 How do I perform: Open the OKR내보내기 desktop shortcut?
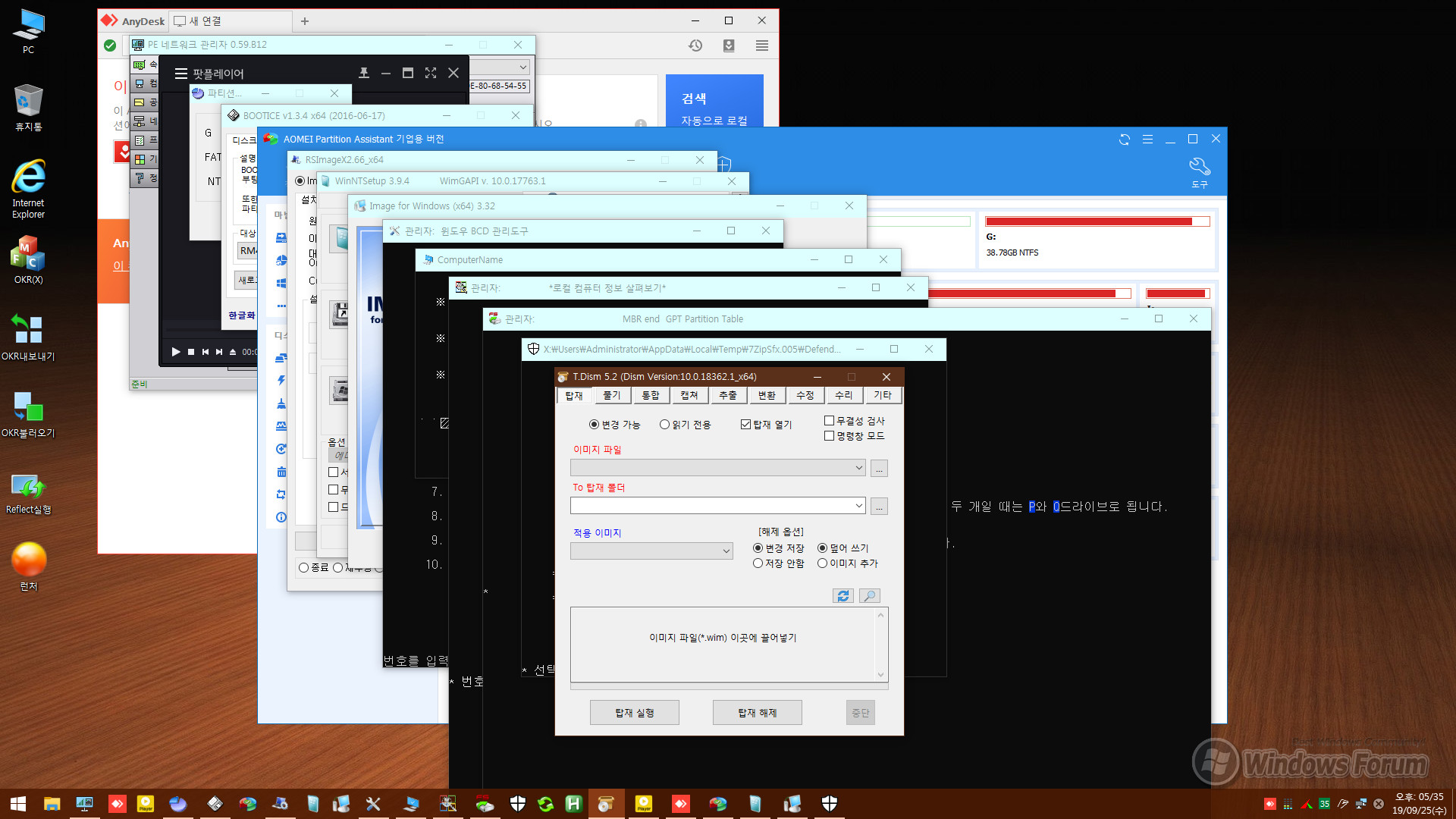pyautogui.click(x=28, y=337)
